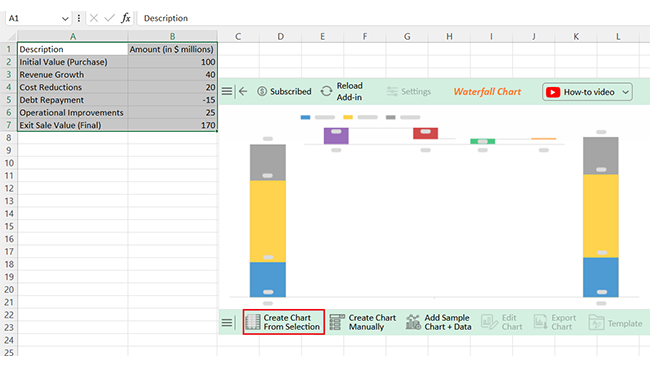
Task: Select row 1 header
Action: point(9,49)
